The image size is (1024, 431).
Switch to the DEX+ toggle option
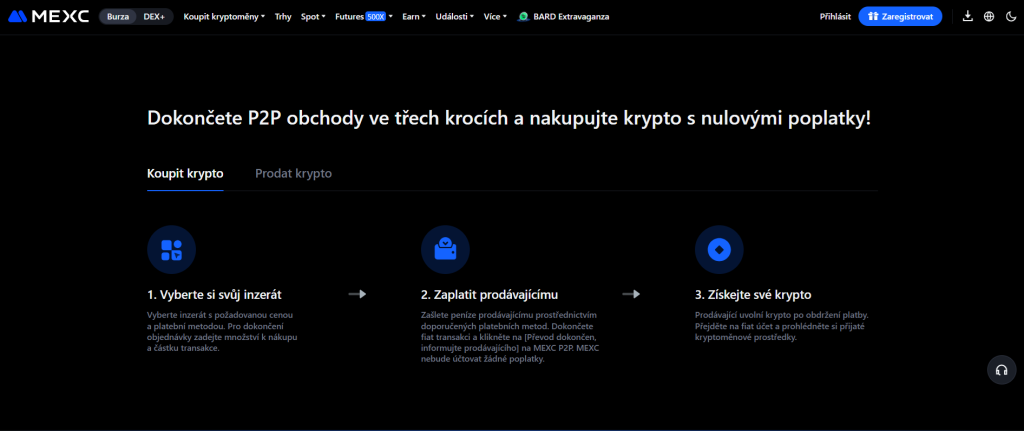click(154, 16)
